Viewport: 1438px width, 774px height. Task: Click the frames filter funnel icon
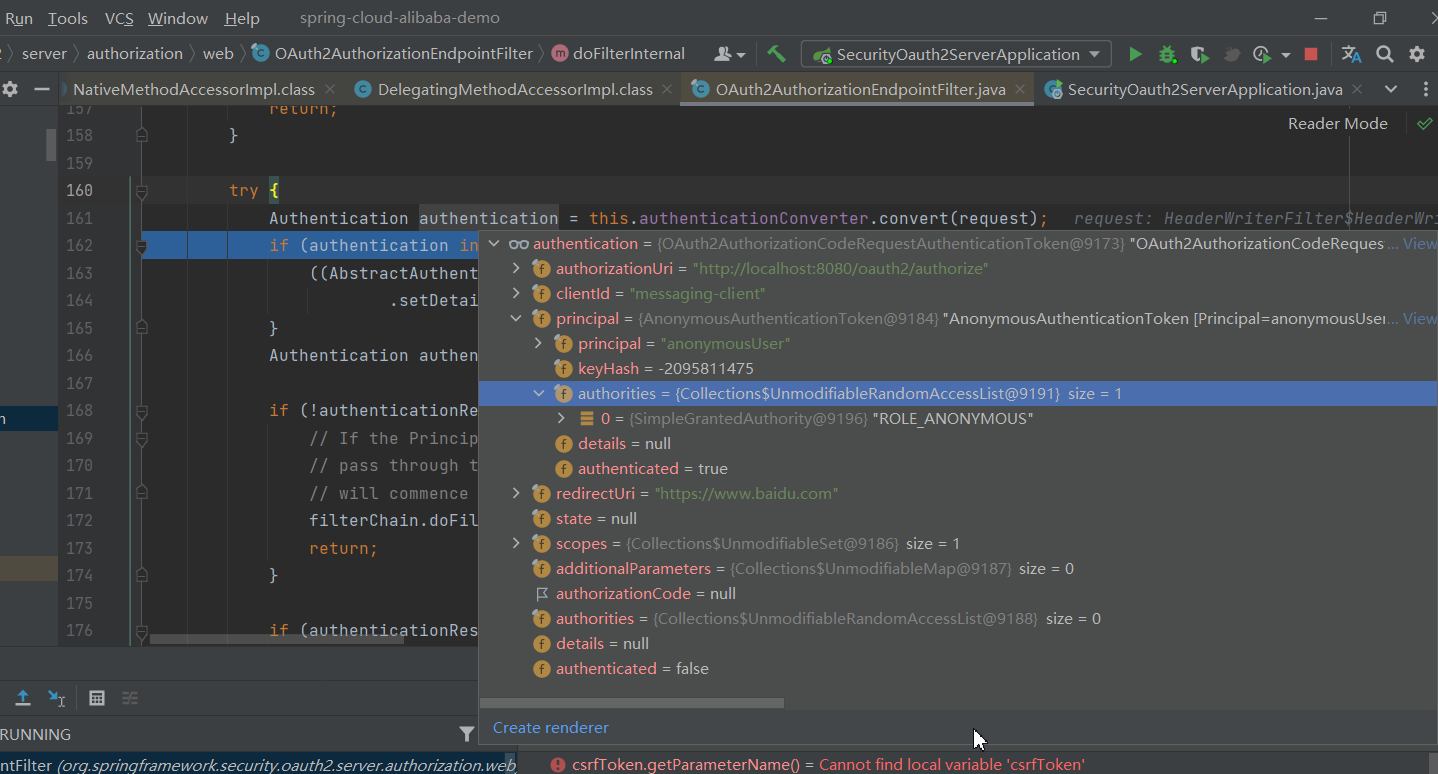point(466,734)
